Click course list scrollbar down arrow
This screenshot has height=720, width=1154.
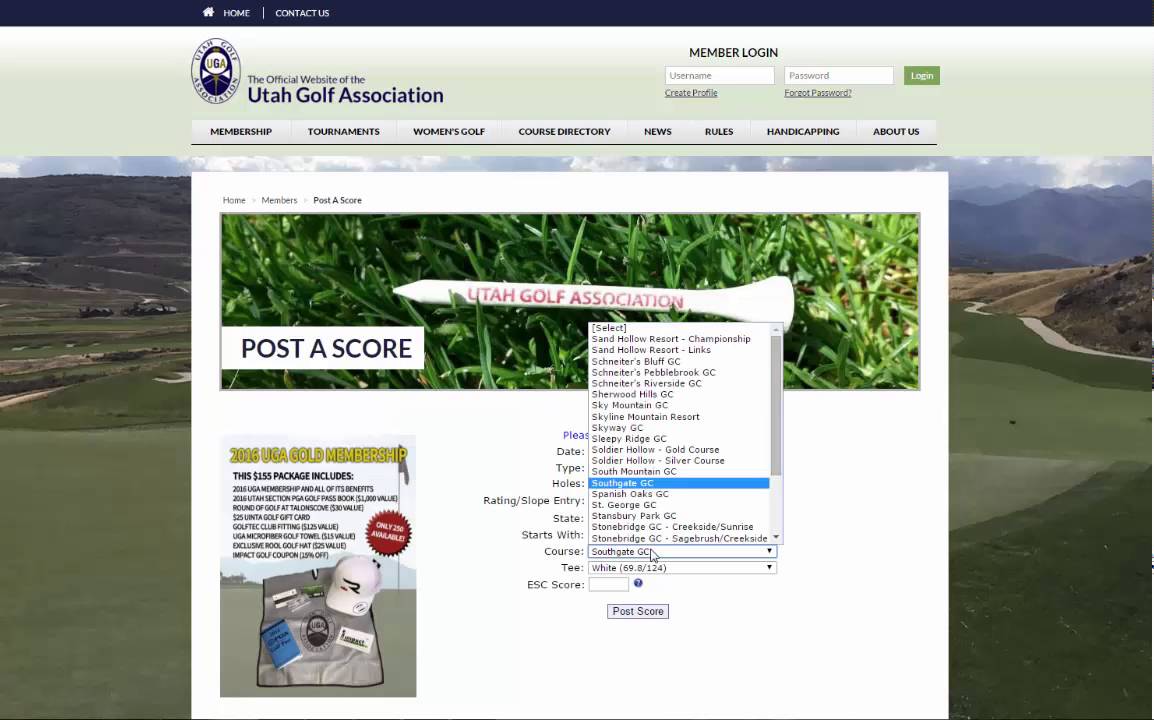coord(776,537)
